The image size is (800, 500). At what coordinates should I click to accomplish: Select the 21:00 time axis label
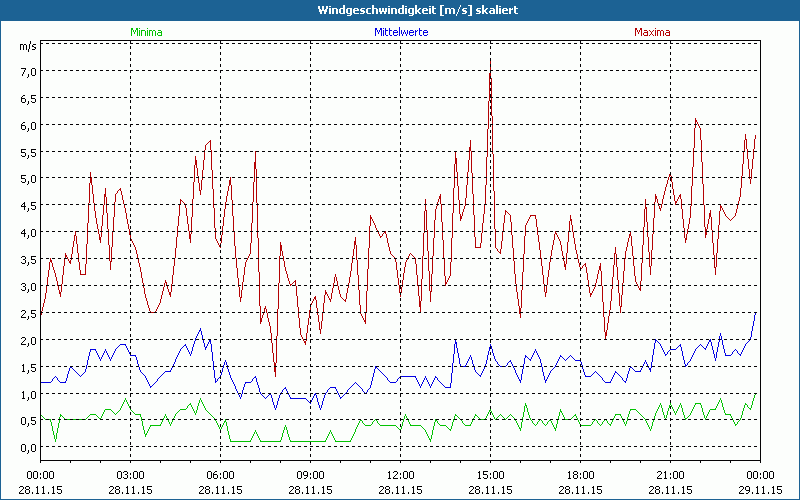tap(670, 475)
